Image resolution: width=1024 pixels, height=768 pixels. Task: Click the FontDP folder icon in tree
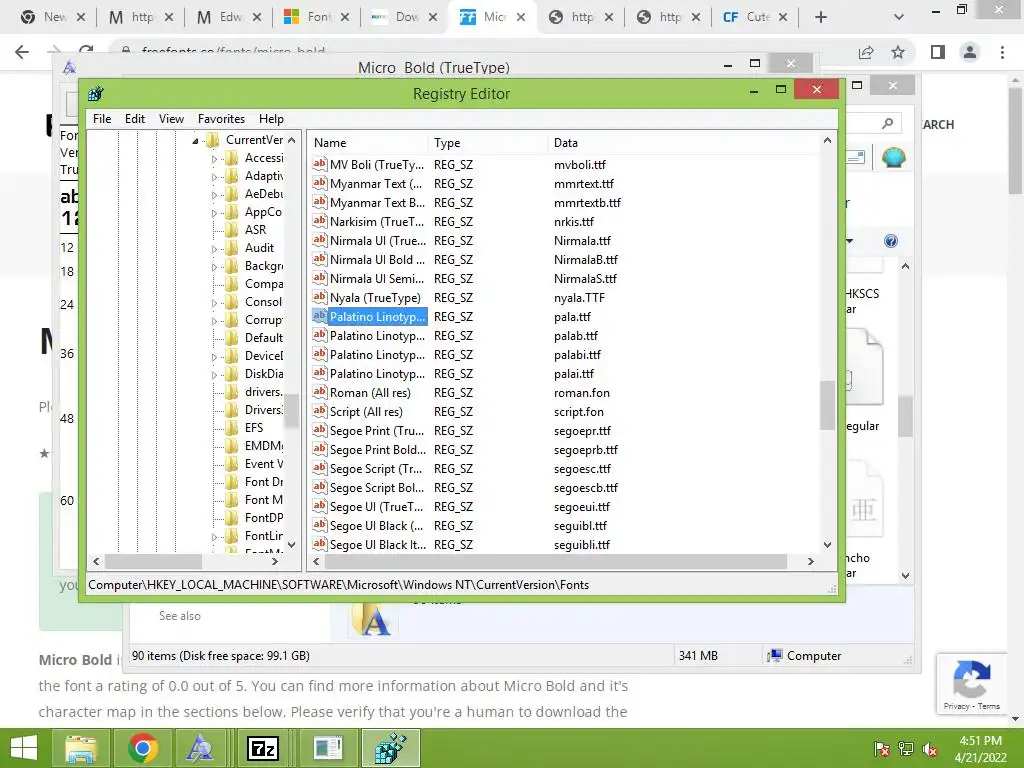231,518
